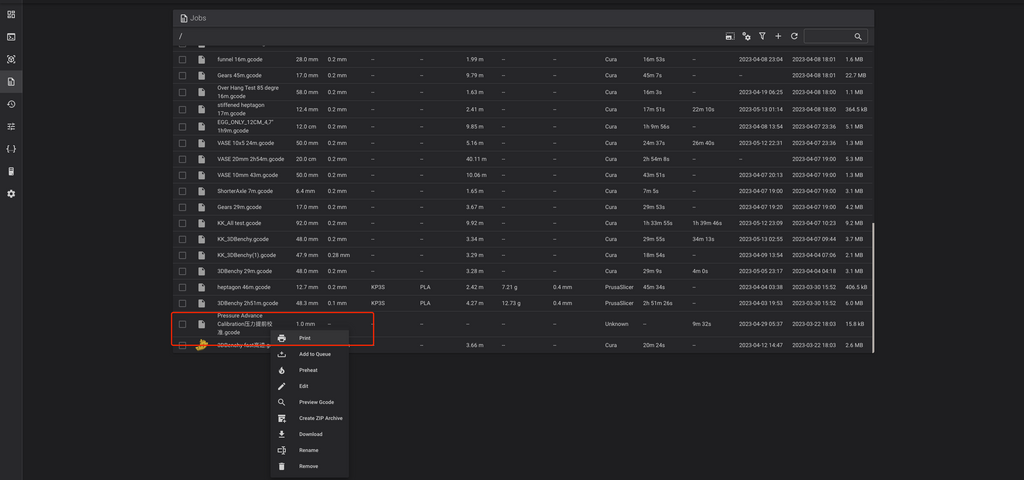Image resolution: width=1024 pixels, height=480 pixels.
Task: Choose Add to Queue in context menu
Action: pos(310,354)
